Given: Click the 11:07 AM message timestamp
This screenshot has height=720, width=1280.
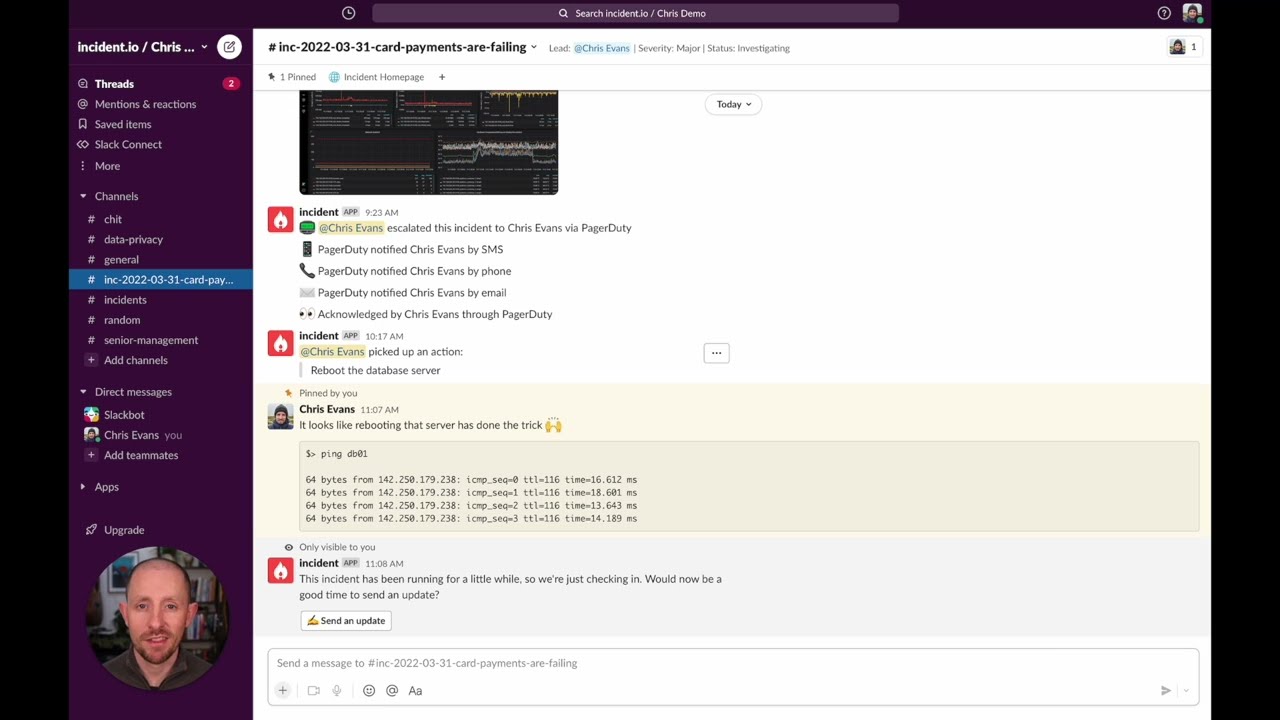Looking at the screenshot, I should [379, 410].
